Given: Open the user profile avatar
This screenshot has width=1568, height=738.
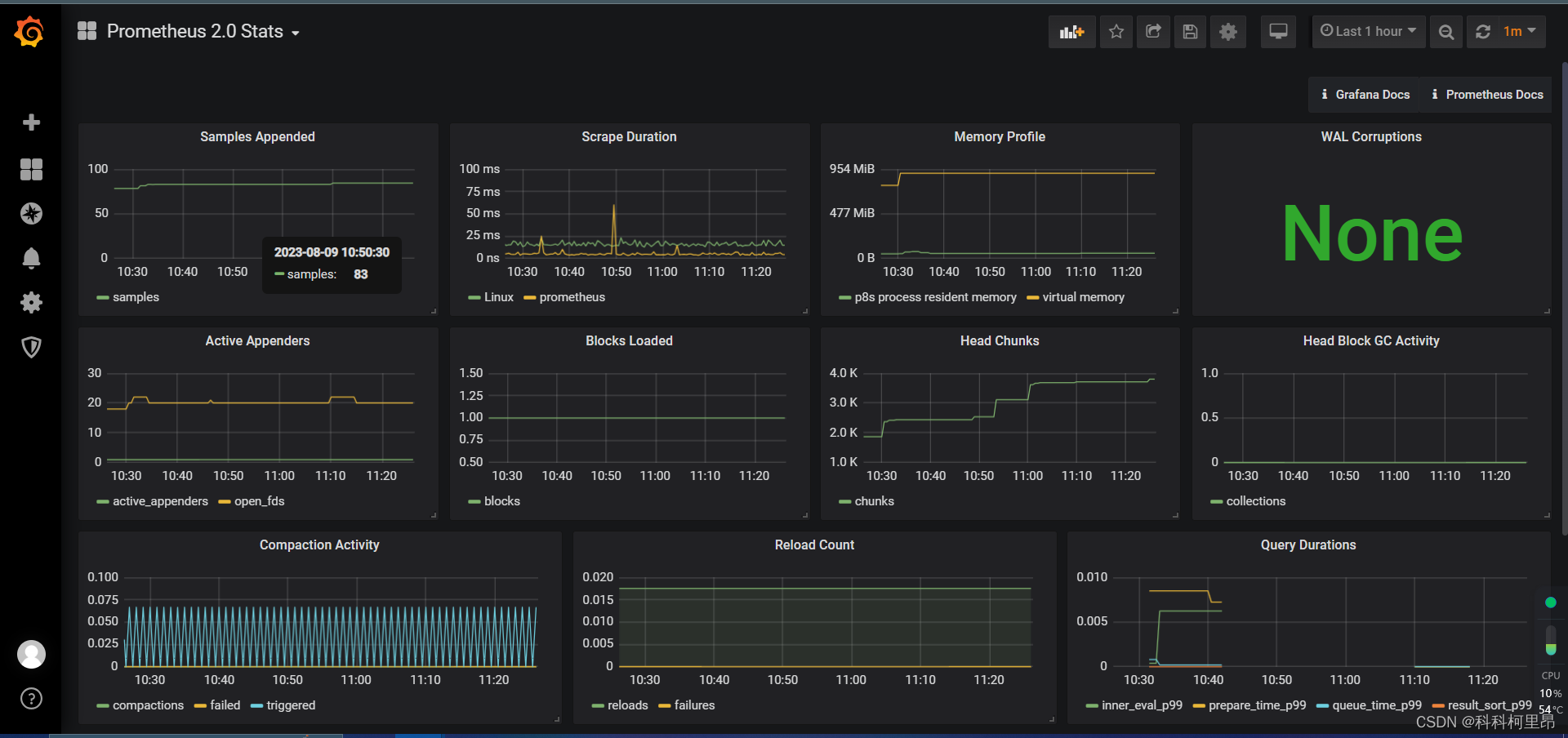Looking at the screenshot, I should [x=31, y=654].
